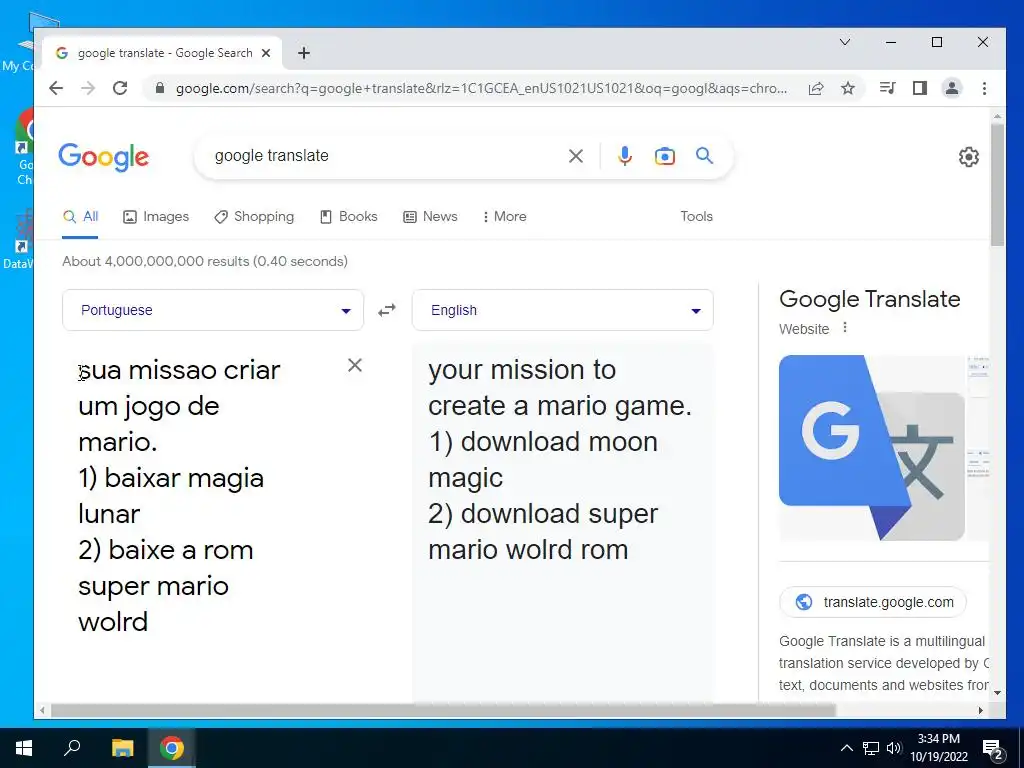Open English target language dropdown
This screenshot has width=1024, height=768.
(562, 310)
